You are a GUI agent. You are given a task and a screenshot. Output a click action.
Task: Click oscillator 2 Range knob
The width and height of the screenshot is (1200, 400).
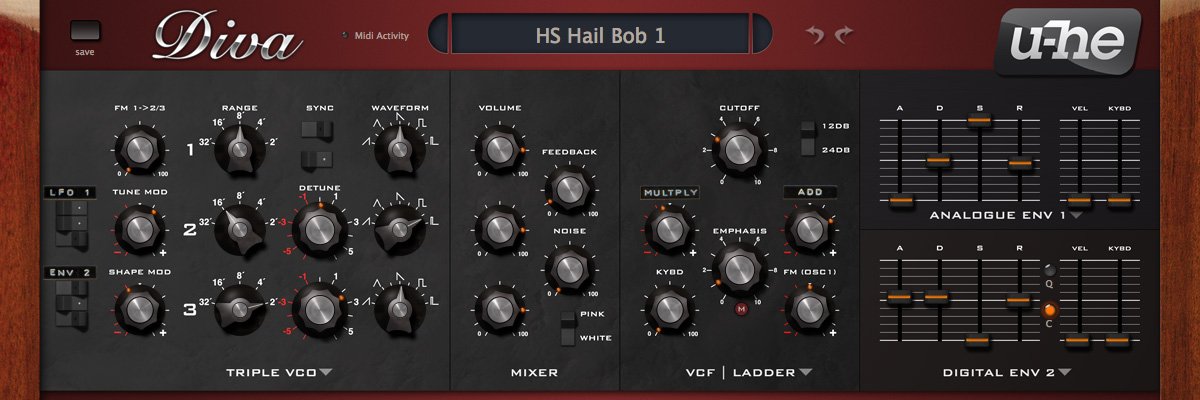[239, 228]
